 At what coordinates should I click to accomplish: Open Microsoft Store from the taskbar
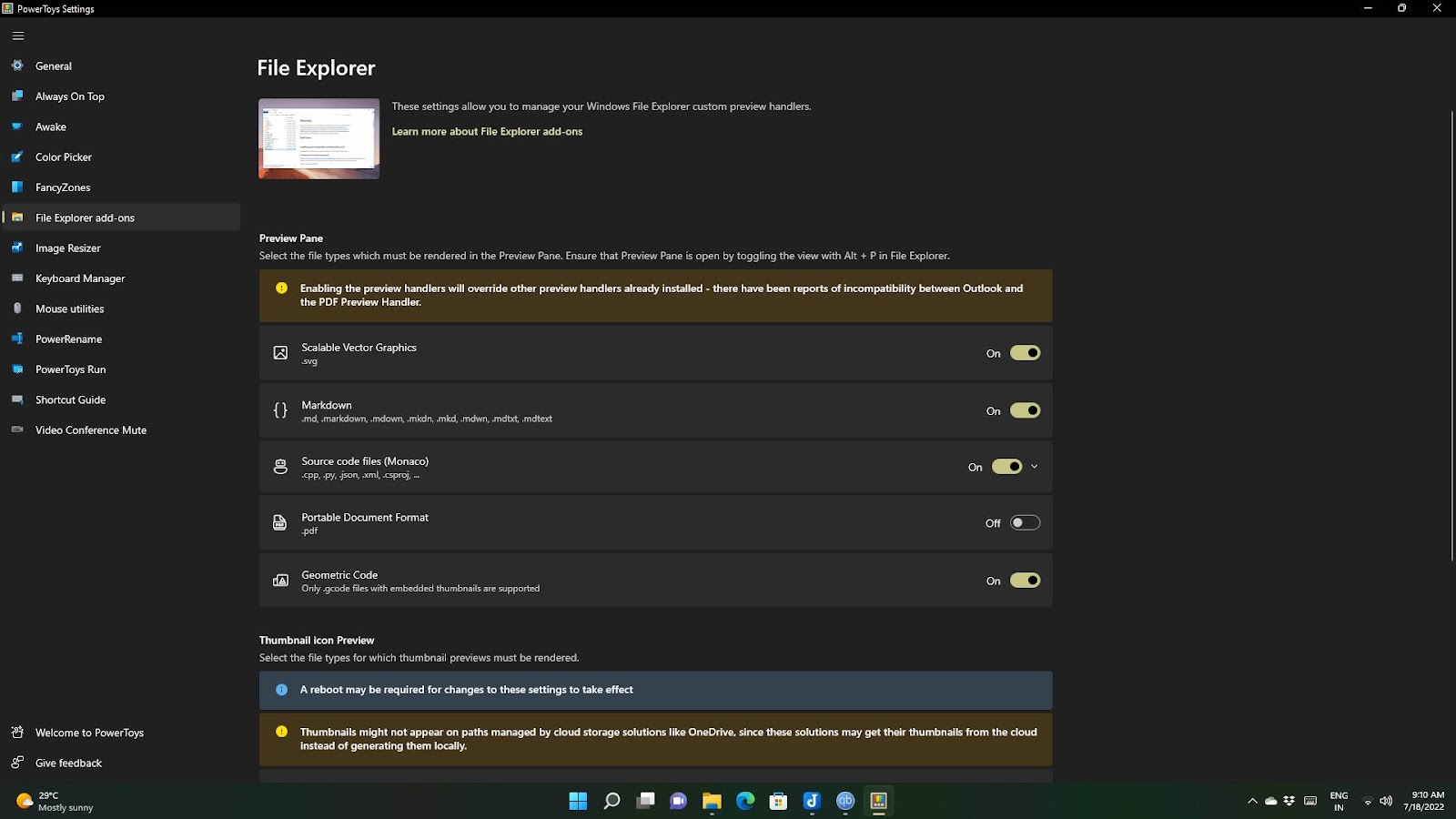click(778, 801)
